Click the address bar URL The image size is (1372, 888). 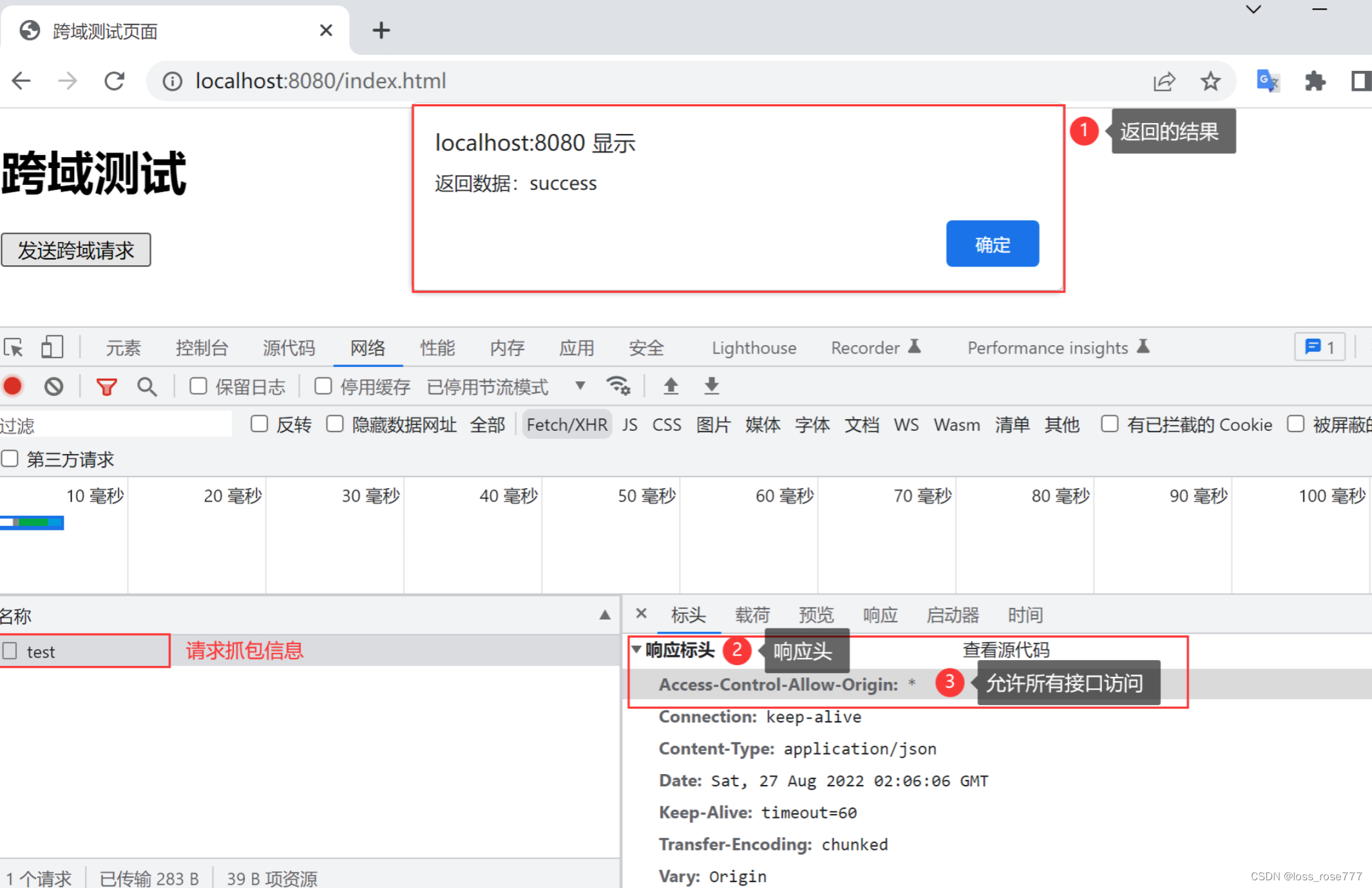pyautogui.click(x=321, y=81)
